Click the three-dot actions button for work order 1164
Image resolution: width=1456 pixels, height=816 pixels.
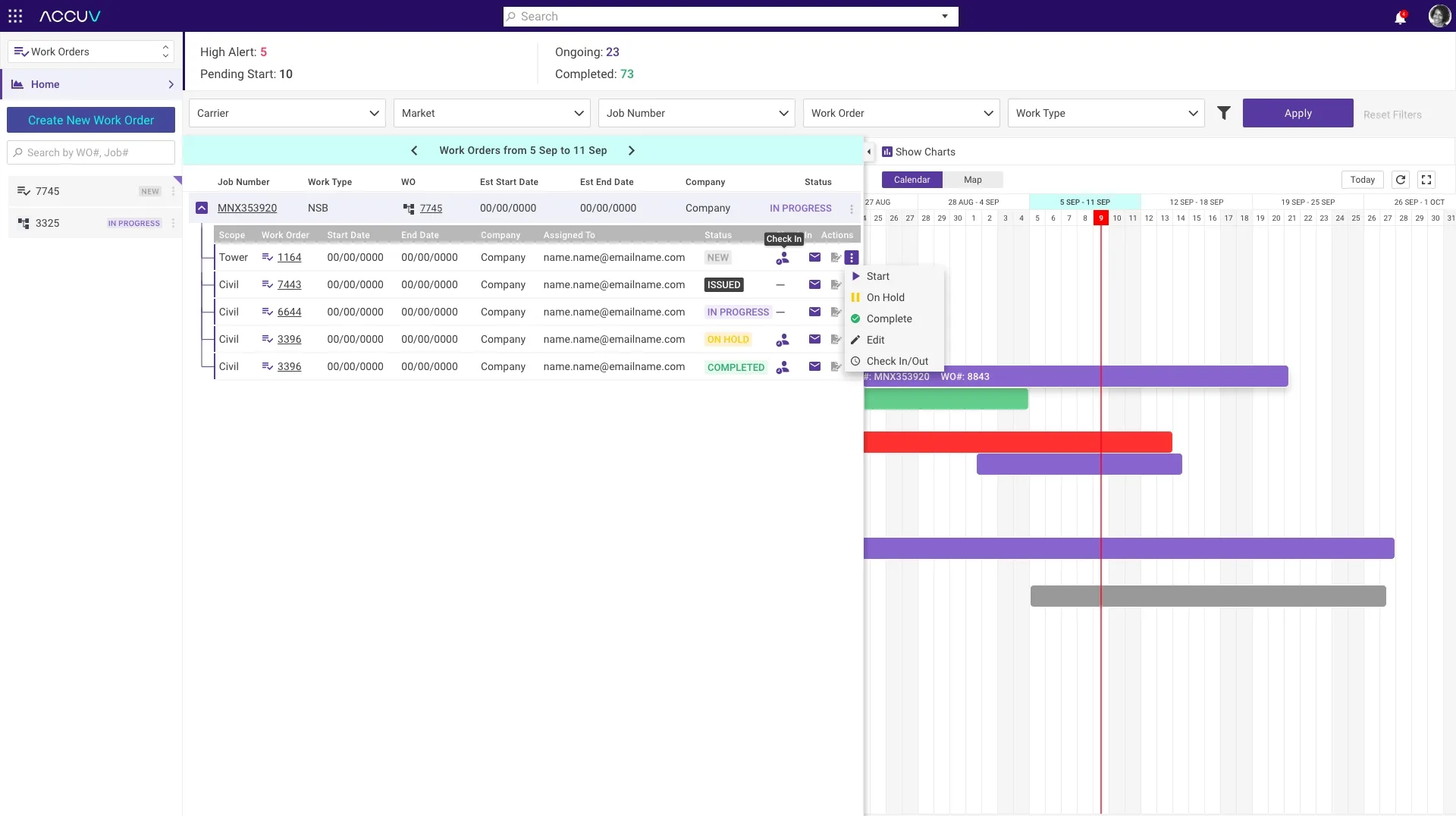pos(852,258)
